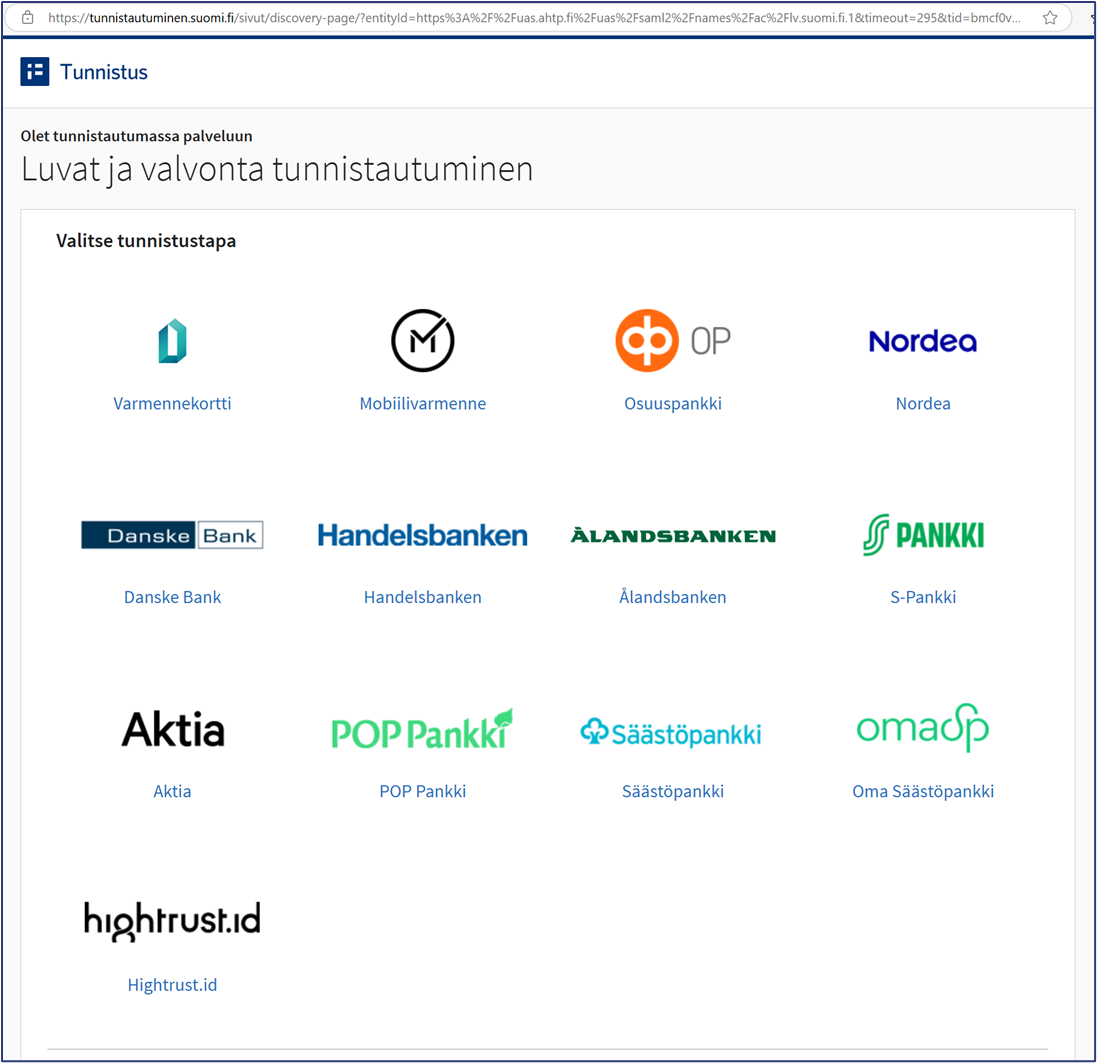Click the Danske Bank text link
Screen dimensions: 1097x1063
pyautogui.click(x=172, y=597)
